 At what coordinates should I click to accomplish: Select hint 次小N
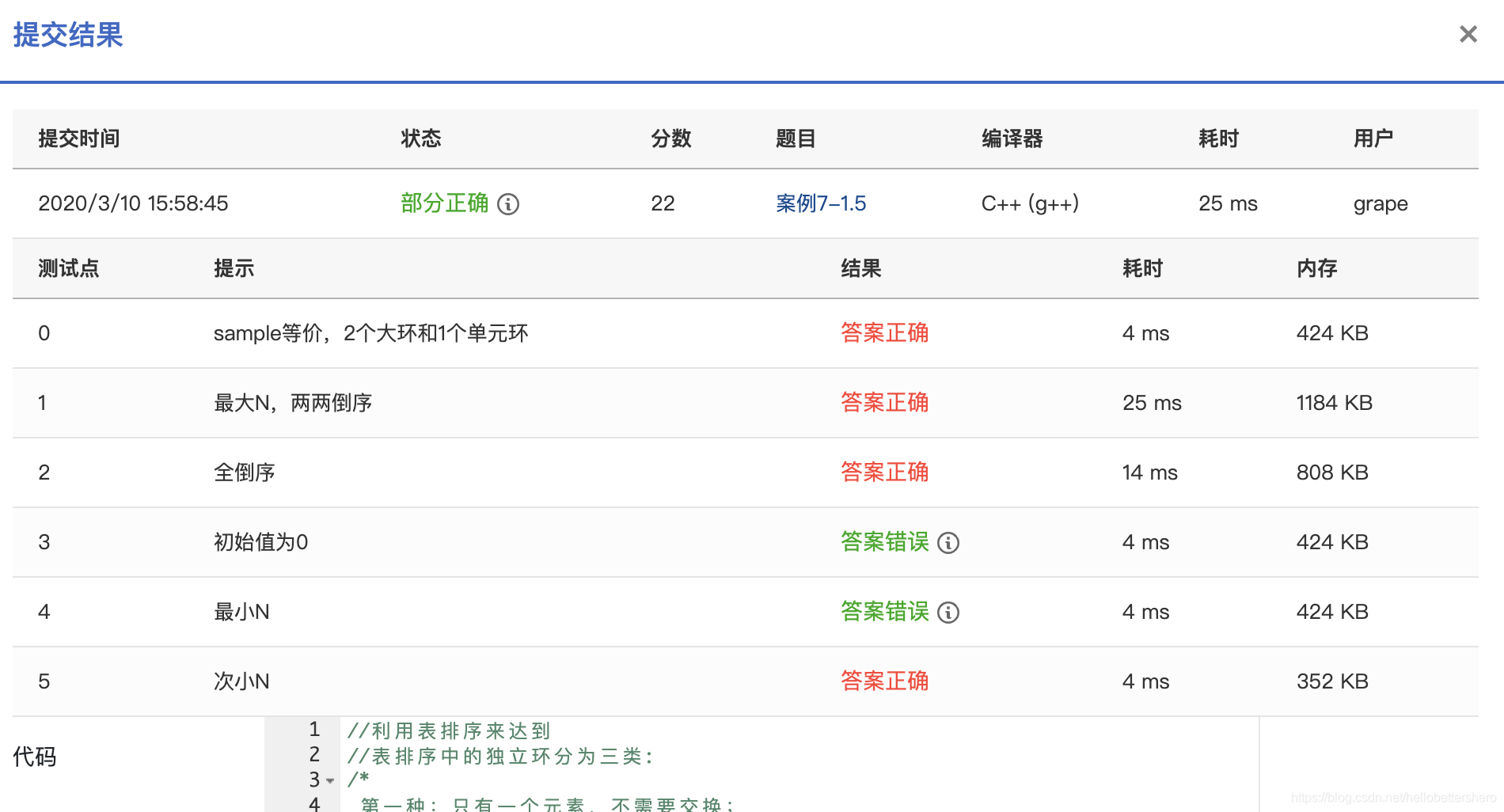[241, 681]
